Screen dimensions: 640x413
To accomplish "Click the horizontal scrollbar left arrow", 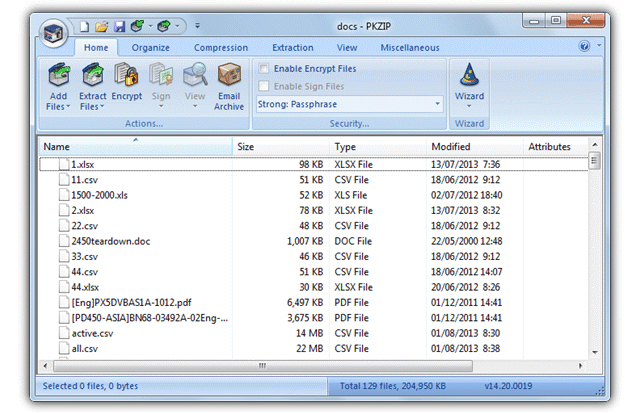I will pos(45,366).
